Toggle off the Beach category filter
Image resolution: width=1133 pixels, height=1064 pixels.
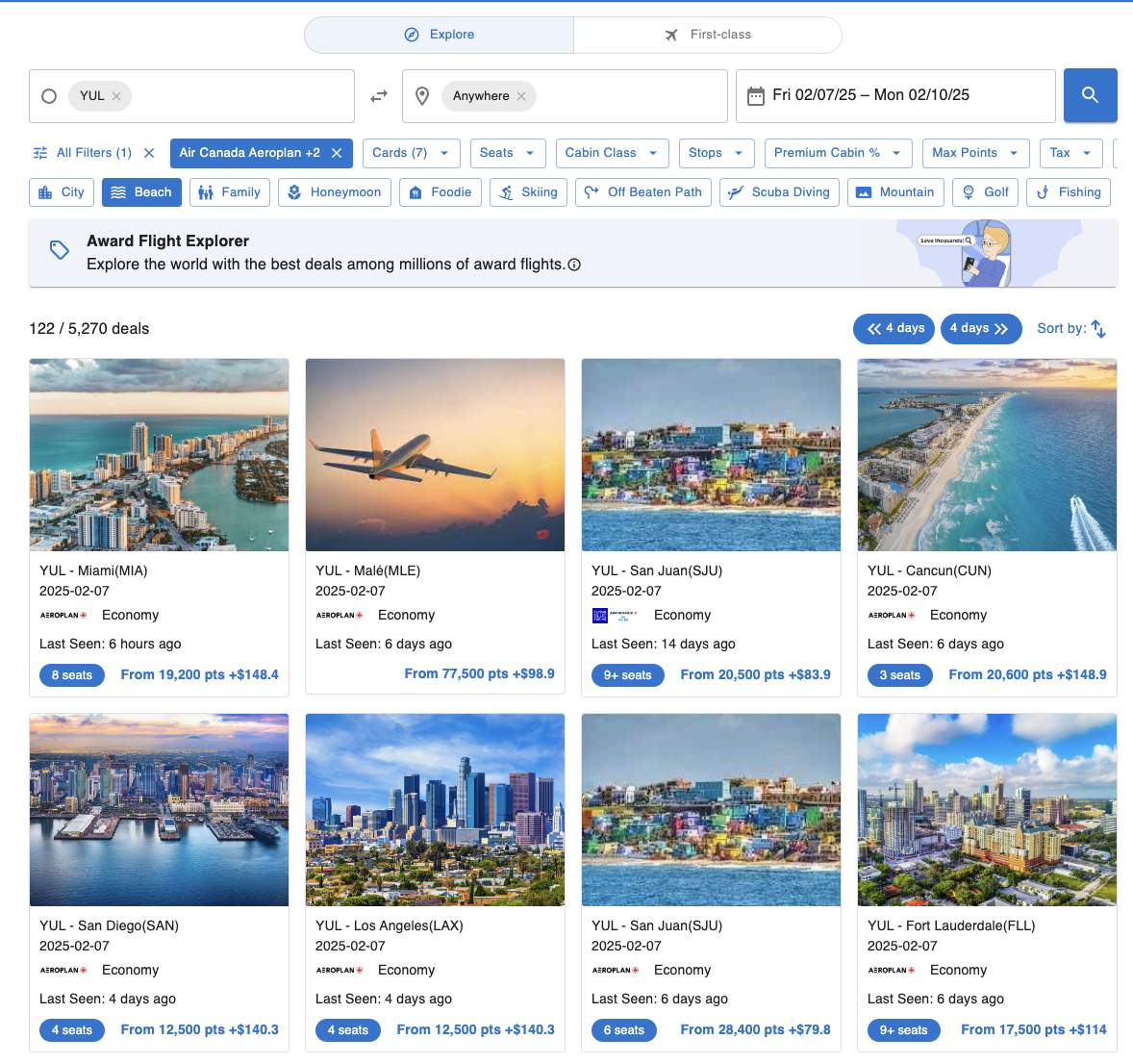[141, 192]
